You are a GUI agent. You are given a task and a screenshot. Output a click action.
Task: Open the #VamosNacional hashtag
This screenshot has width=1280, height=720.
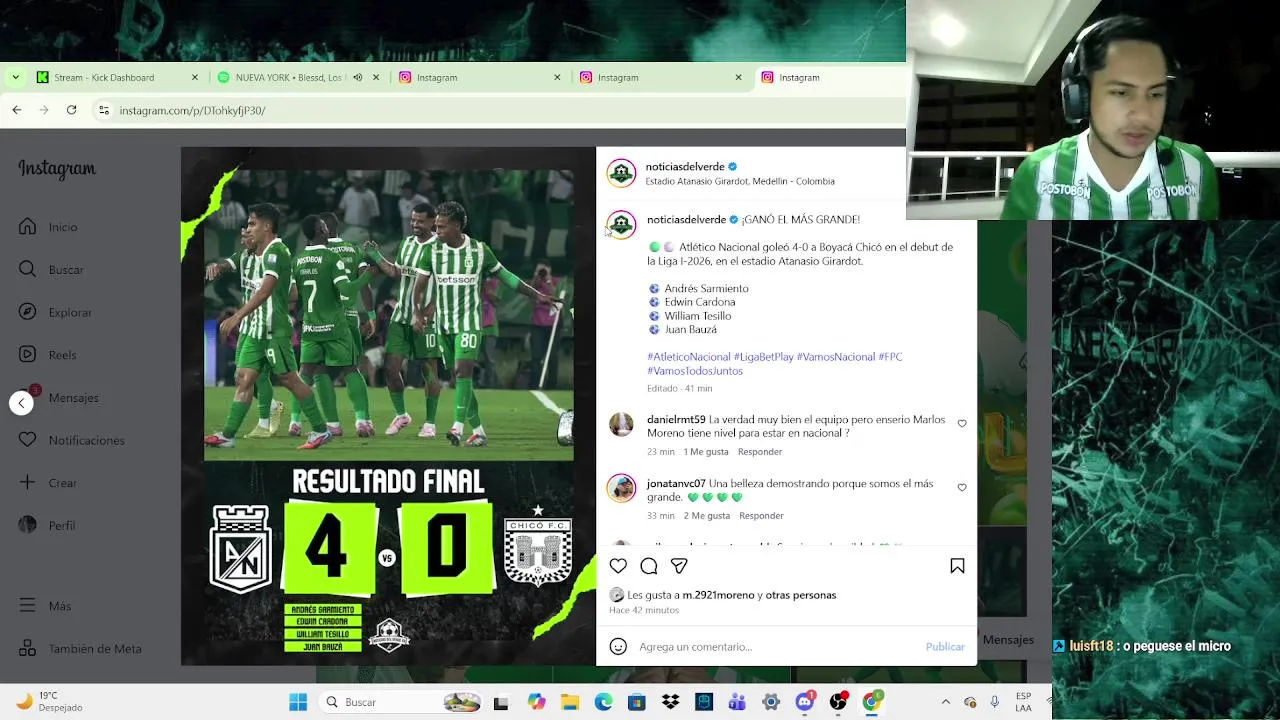coord(836,357)
